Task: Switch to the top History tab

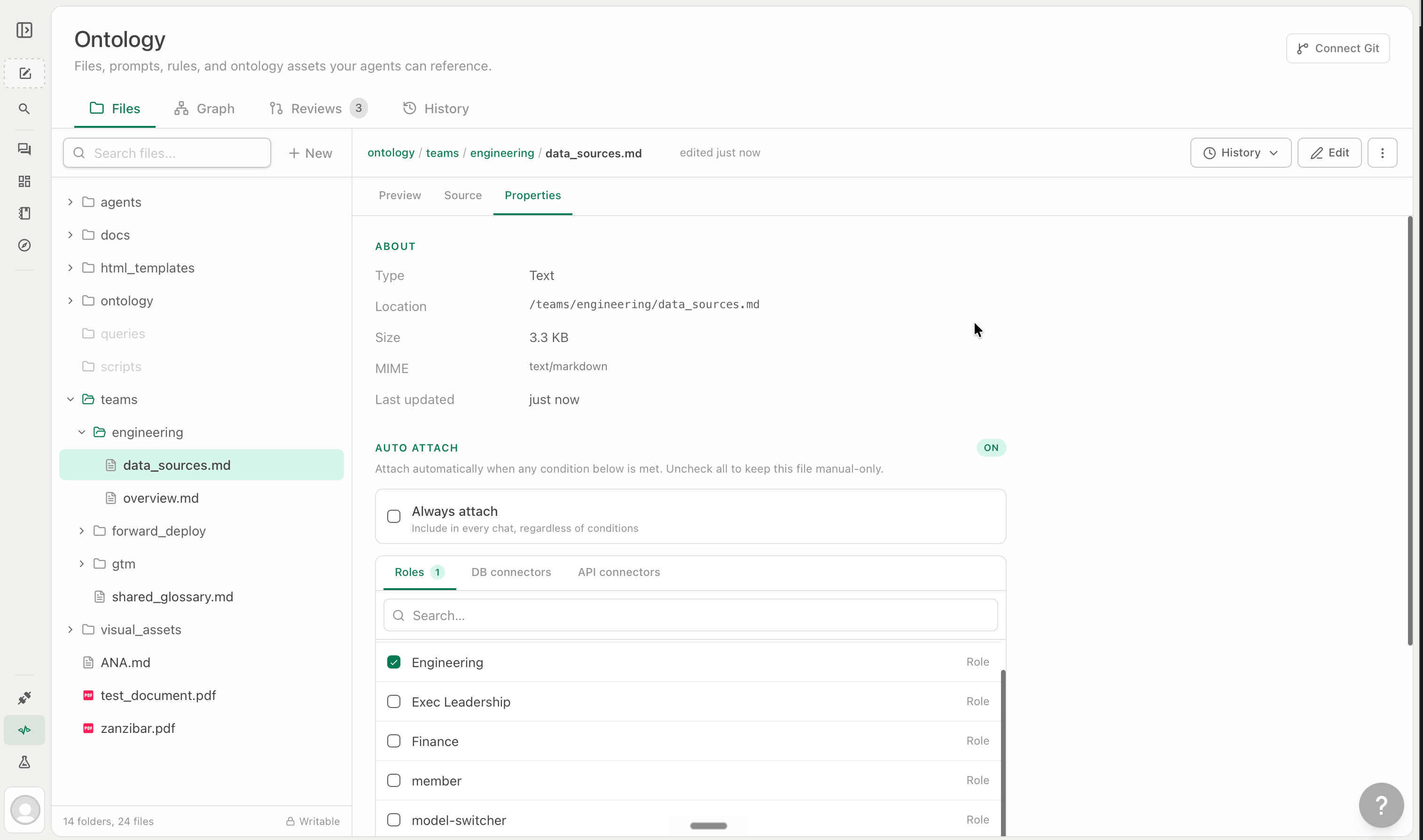Action: point(436,109)
